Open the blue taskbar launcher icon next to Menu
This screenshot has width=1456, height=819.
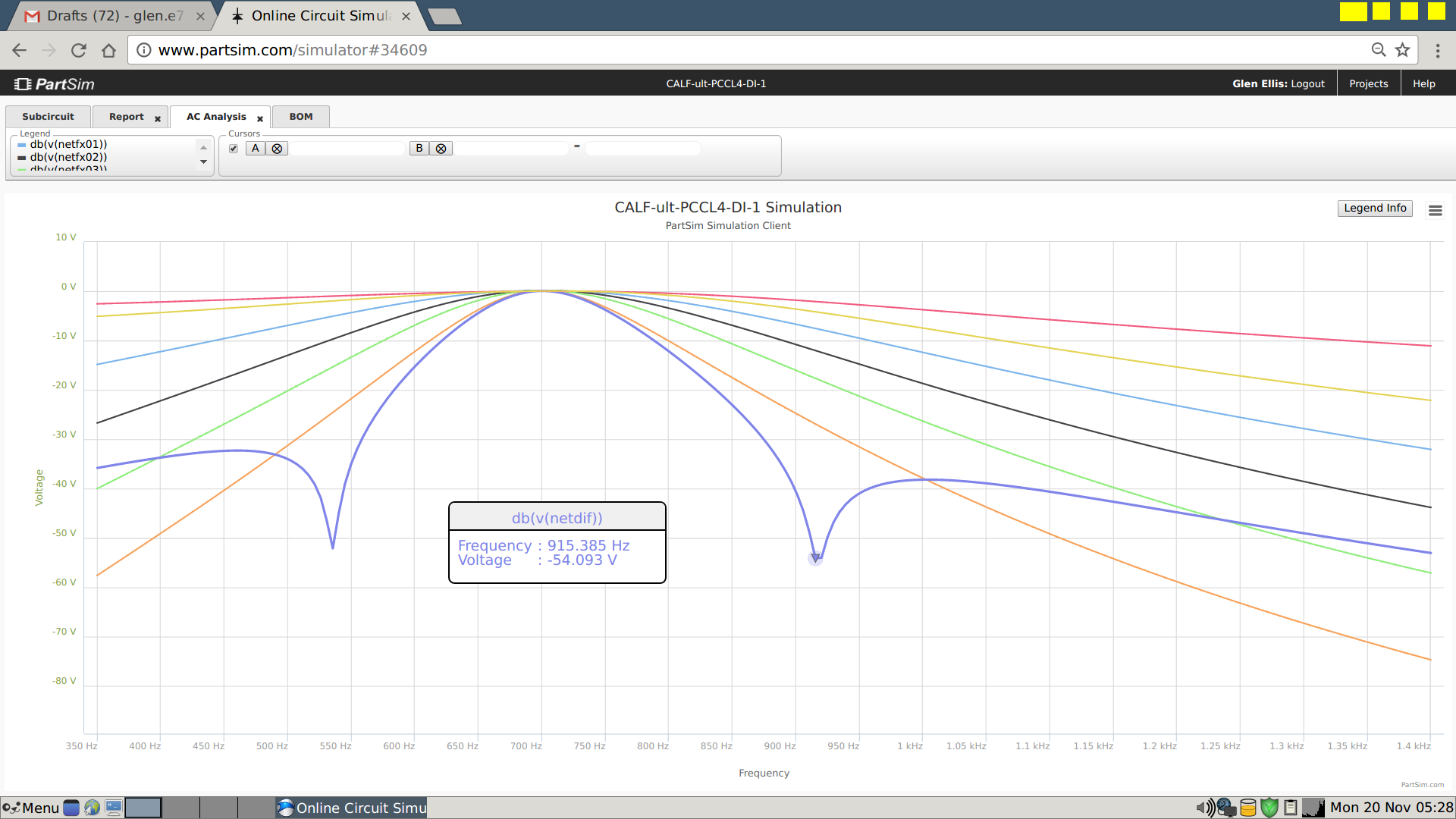click(71, 808)
